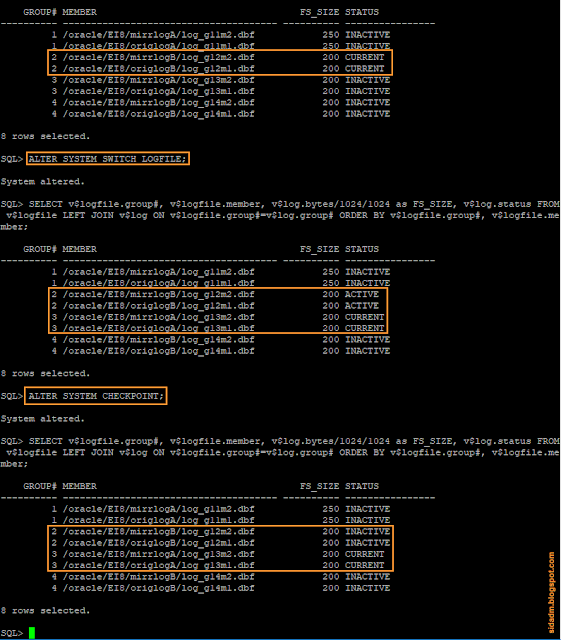The image size is (561, 640).
Task: Click origlogA/log_g13m1.dbf path in its INACTIVE row
Action: 158,91
